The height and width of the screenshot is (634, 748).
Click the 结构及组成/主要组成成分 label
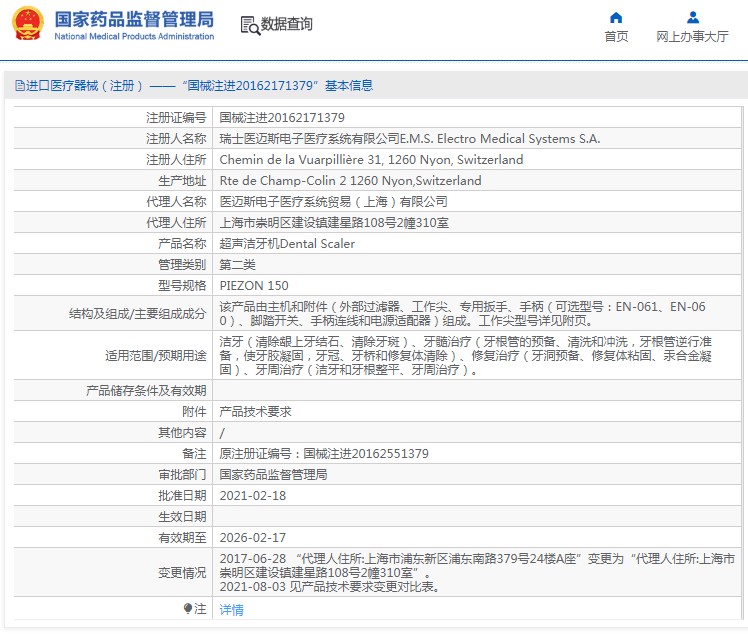click(137, 313)
